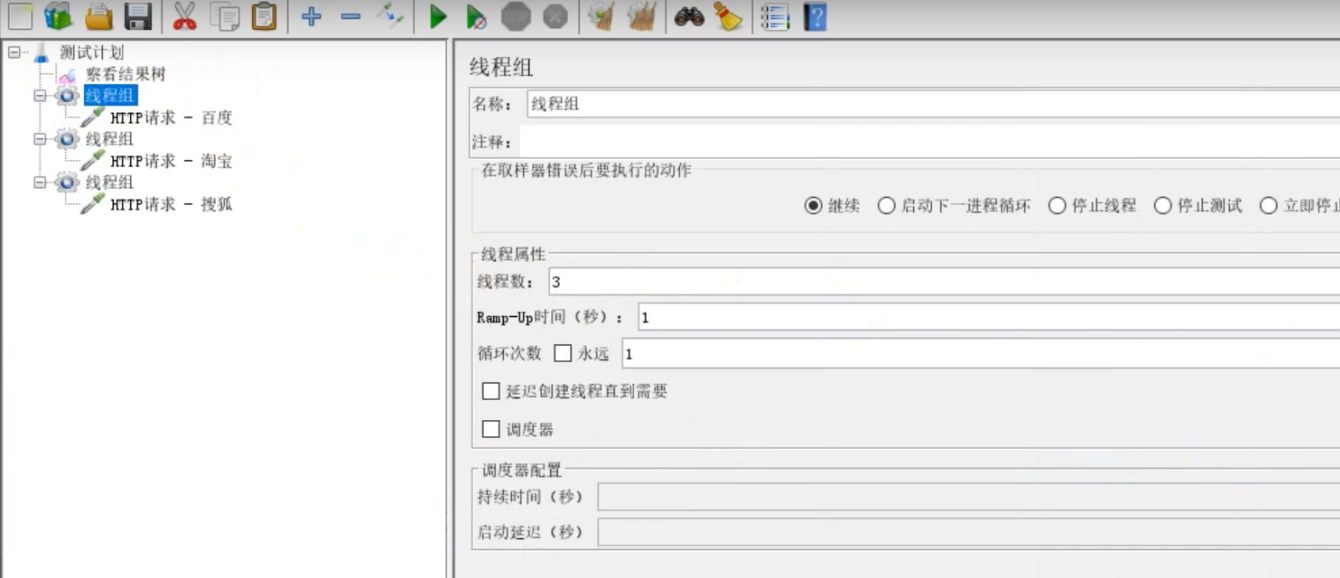Click gear icon of thread group above 淘宝
Image resolution: width=1340 pixels, height=578 pixels.
click(x=67, y=139)
